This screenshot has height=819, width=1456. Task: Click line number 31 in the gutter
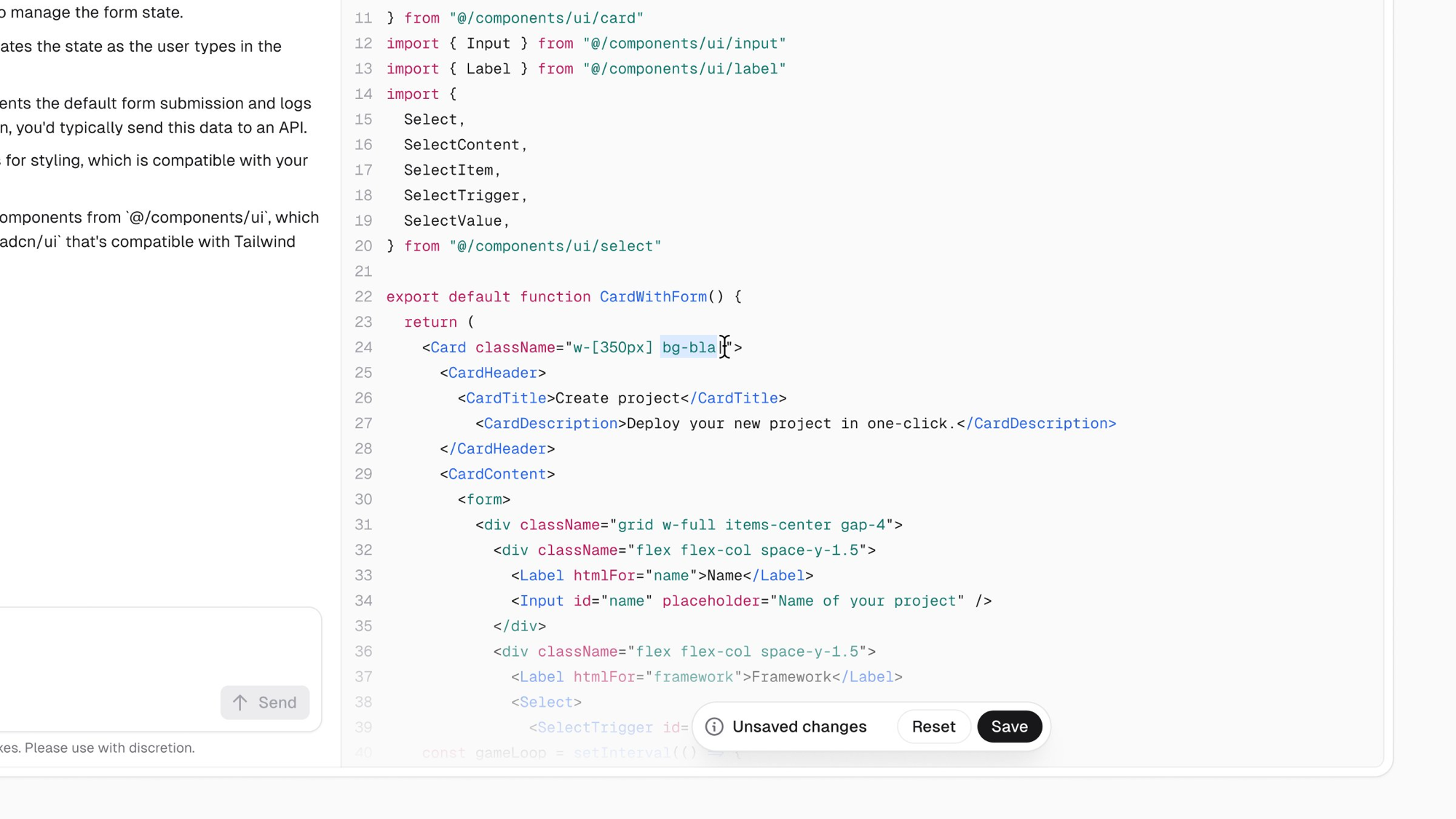coord(363,525)
